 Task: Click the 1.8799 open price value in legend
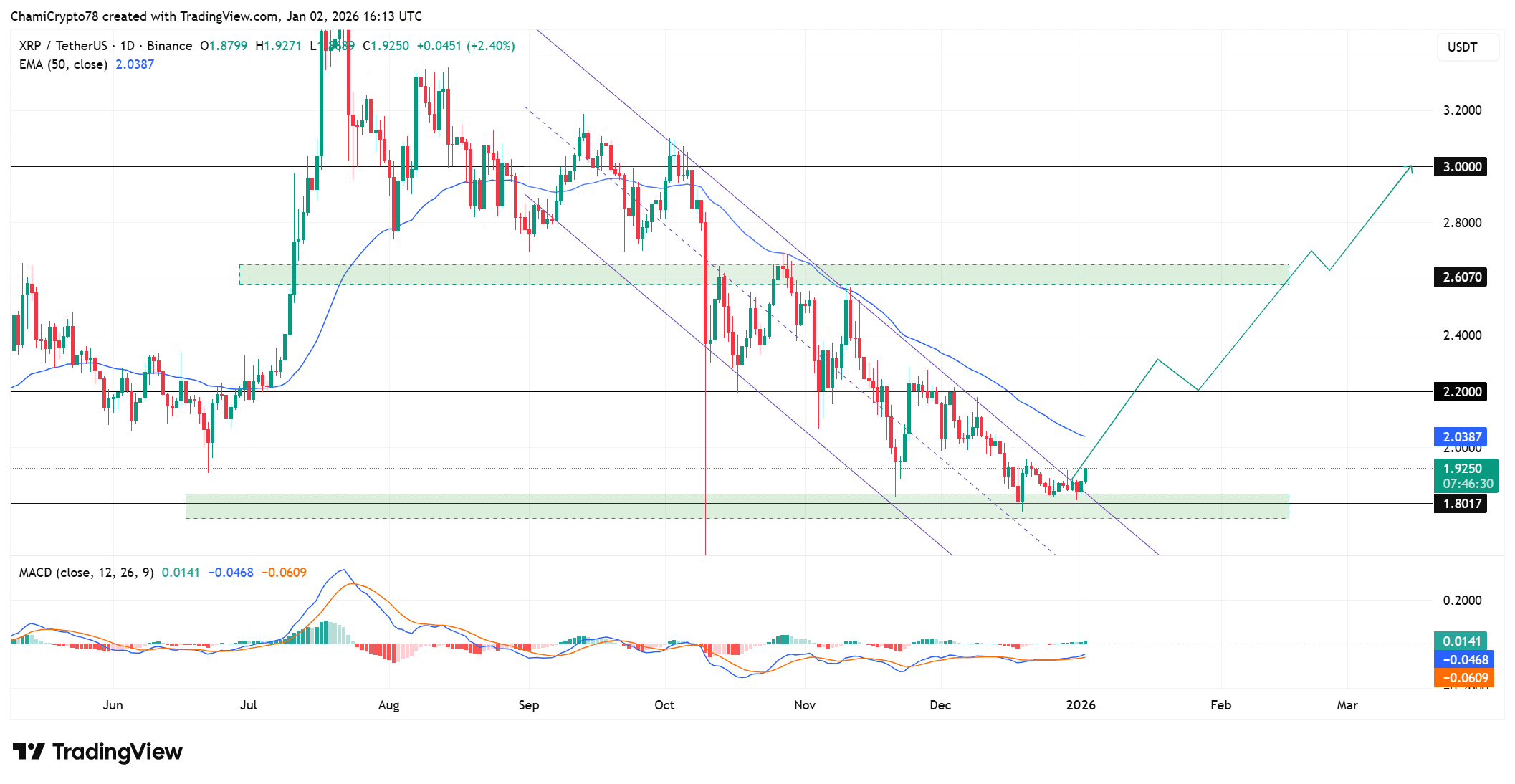pyautogui.click(x=228, y=46)
